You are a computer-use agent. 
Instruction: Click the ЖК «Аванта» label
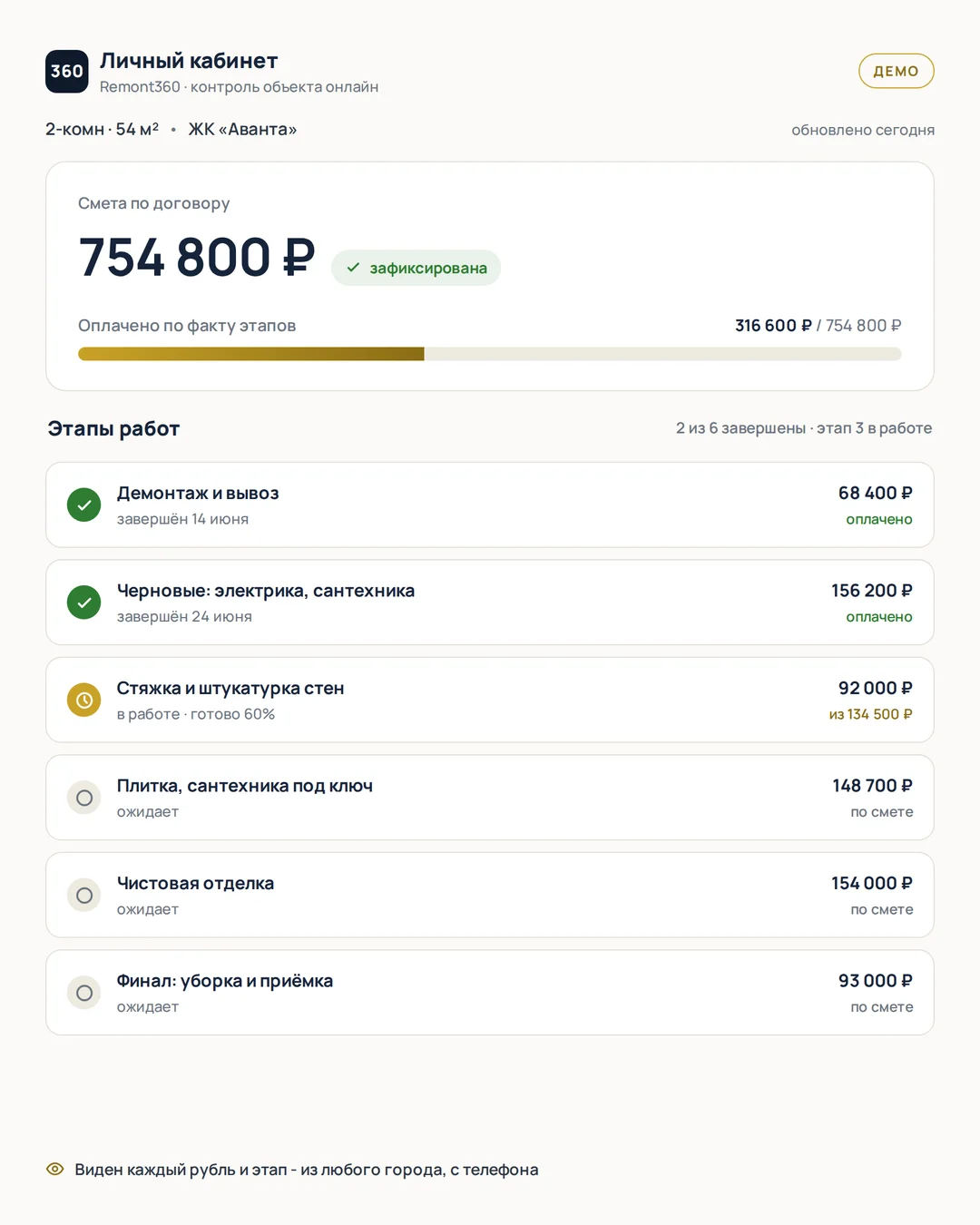242,129
